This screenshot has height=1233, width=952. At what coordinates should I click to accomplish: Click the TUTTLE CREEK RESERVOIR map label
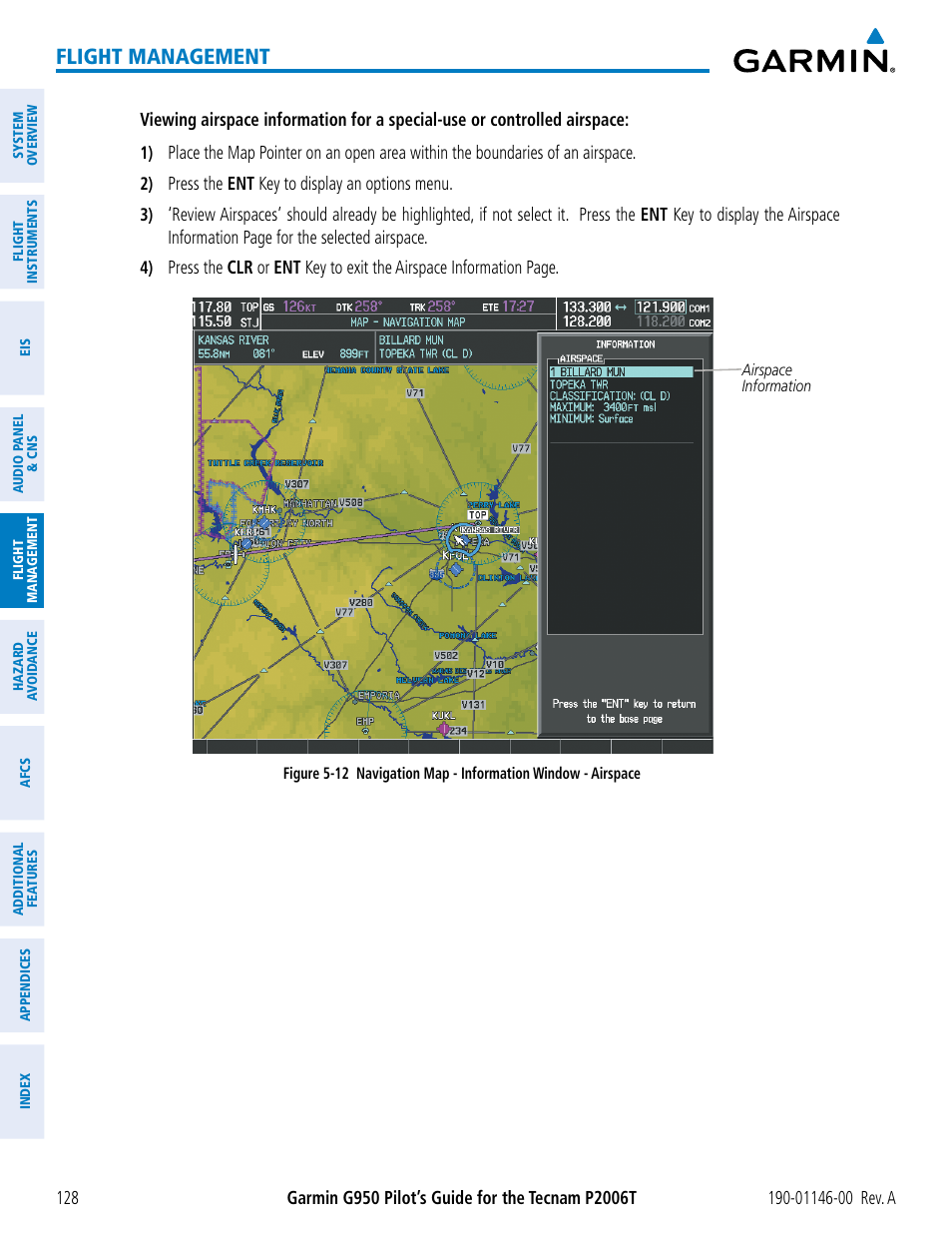point(265,463)
